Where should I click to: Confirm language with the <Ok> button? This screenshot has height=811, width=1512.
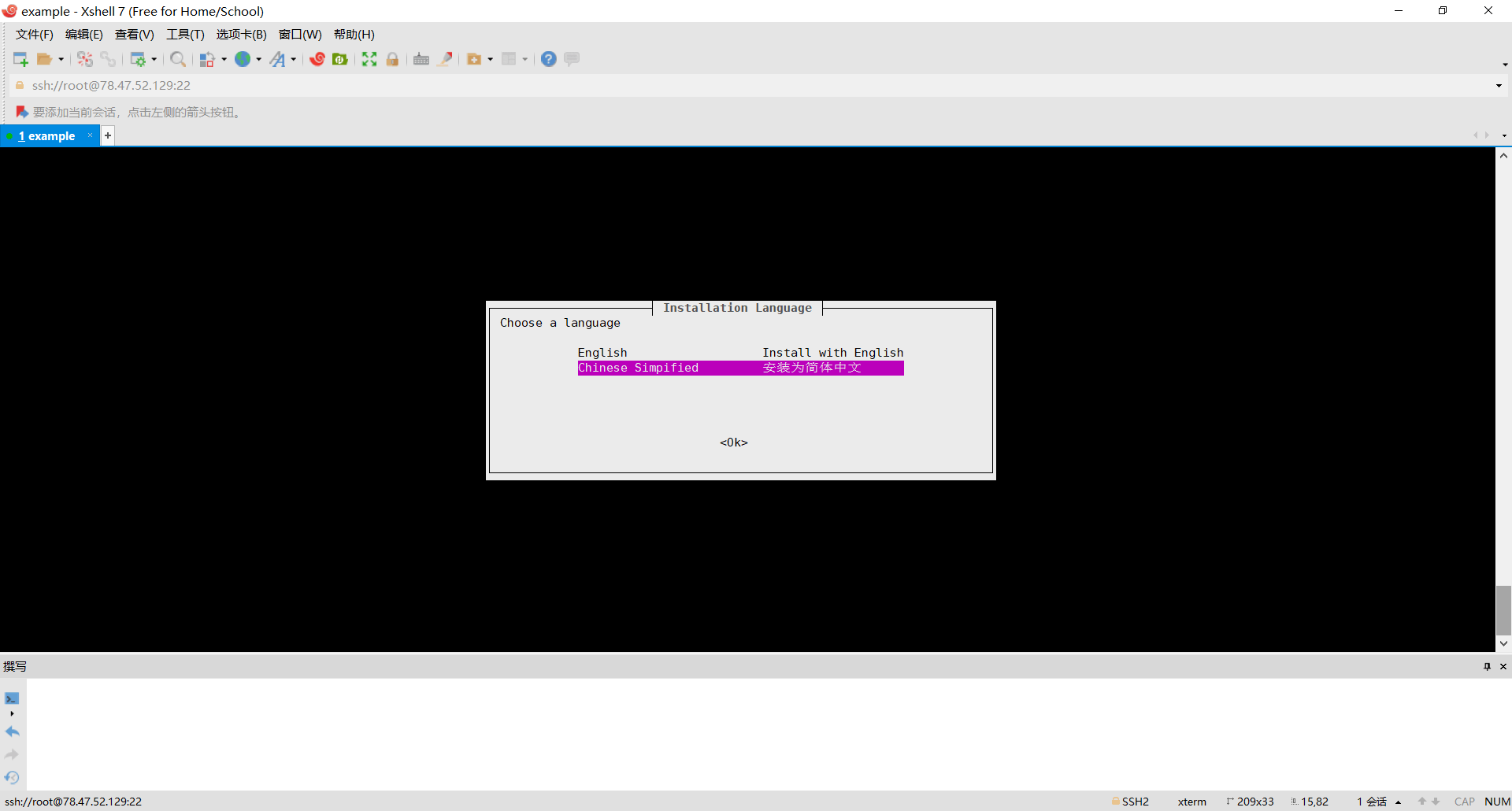tap(734, 443)
